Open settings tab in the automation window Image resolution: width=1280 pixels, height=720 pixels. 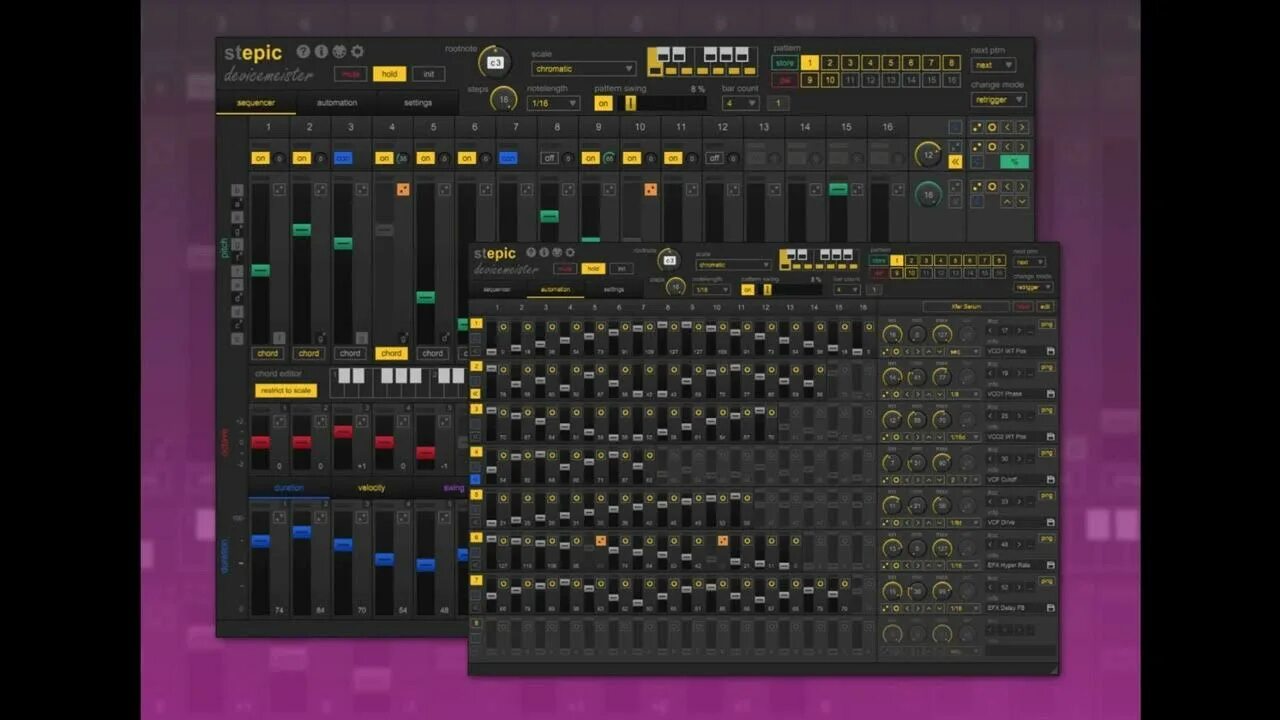point(613,290)
